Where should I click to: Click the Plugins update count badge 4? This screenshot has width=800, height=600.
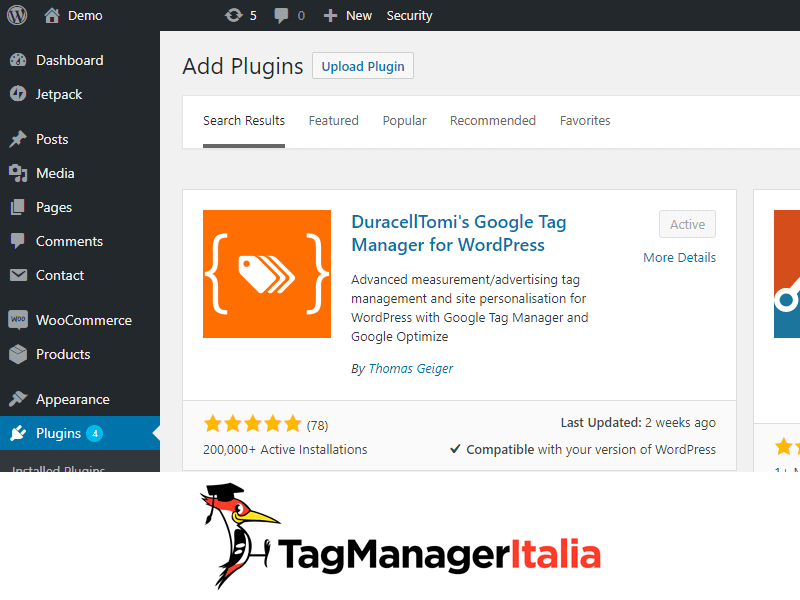pyautogui.click(x=94, y=433)
